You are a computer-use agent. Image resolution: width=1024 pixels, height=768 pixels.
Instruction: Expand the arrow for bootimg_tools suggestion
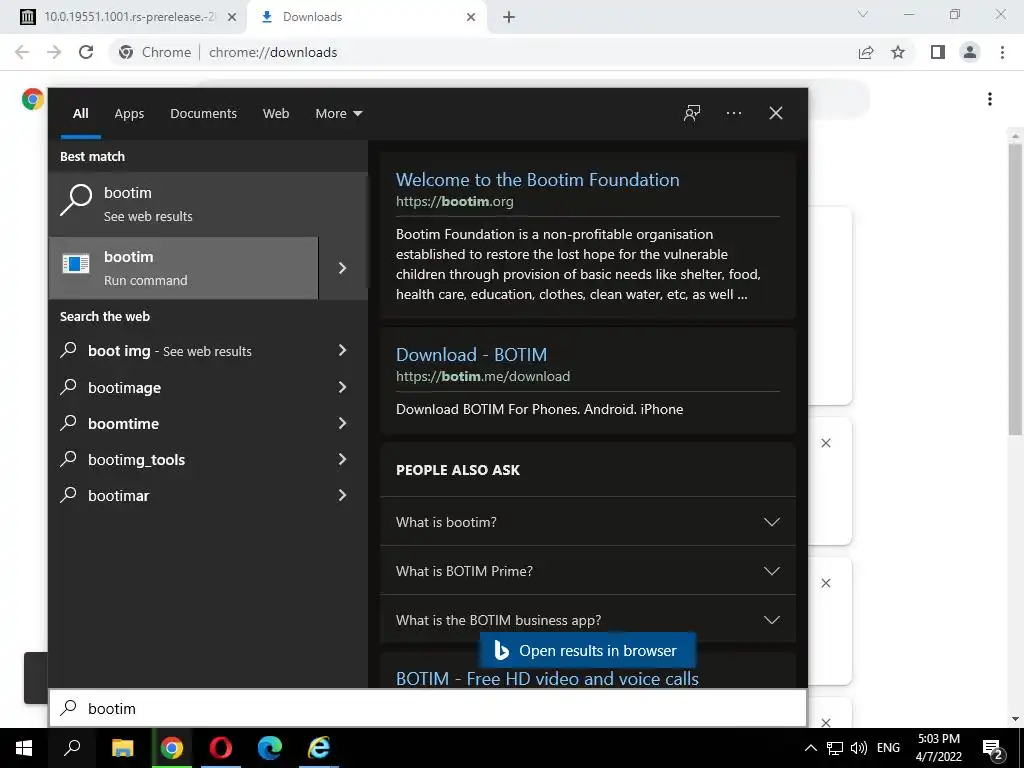pyautogui.click(x=342, y=460)
